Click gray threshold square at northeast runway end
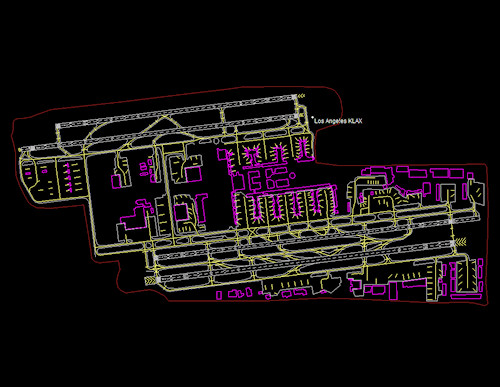This screenshot has width=500, height=387. 294,97
